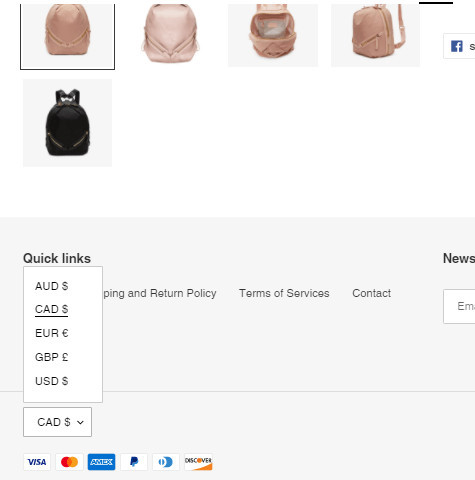
Task: View the open backpack interior thumbnail
Action: [273, 33]
